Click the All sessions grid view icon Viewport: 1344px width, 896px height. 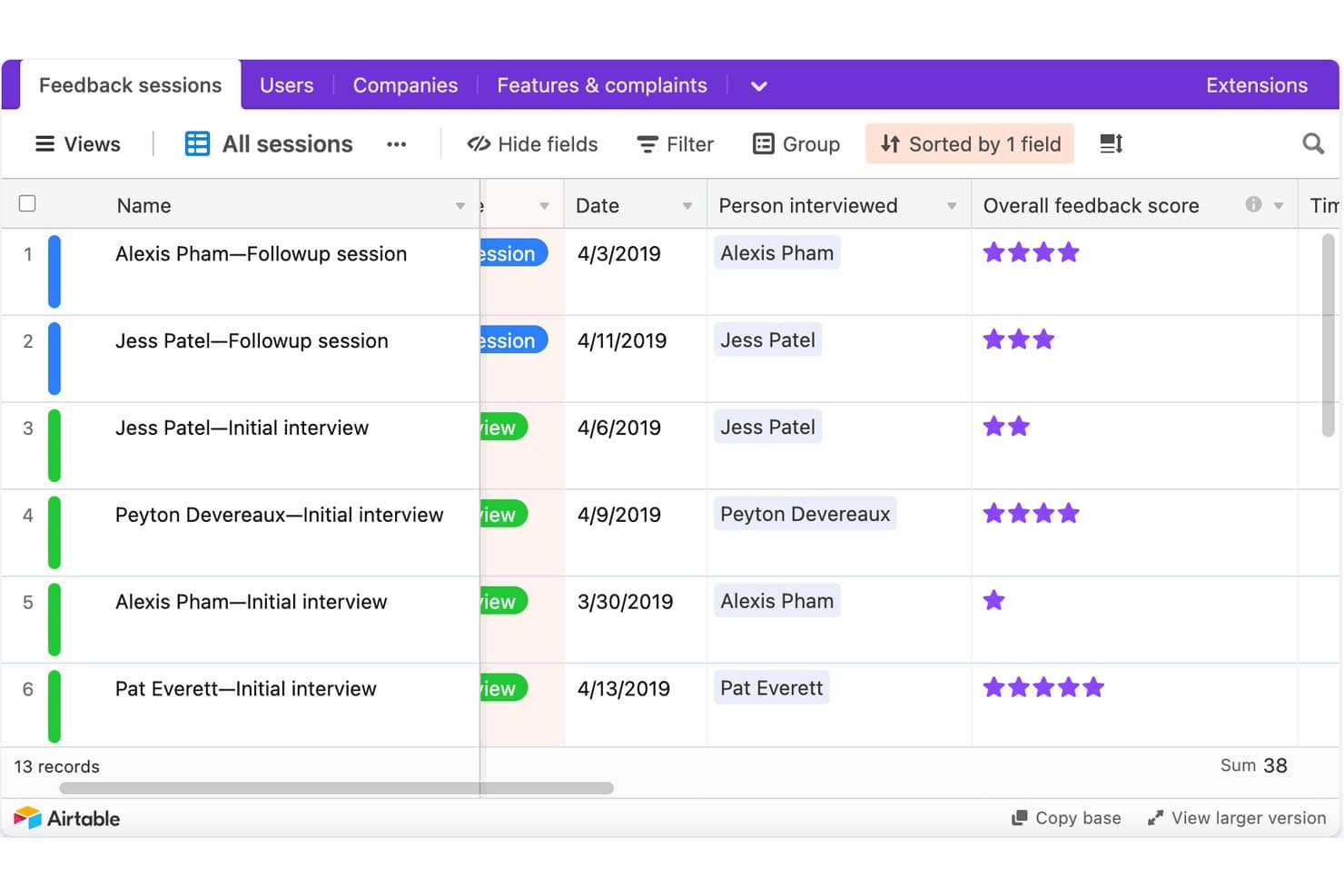197,143
